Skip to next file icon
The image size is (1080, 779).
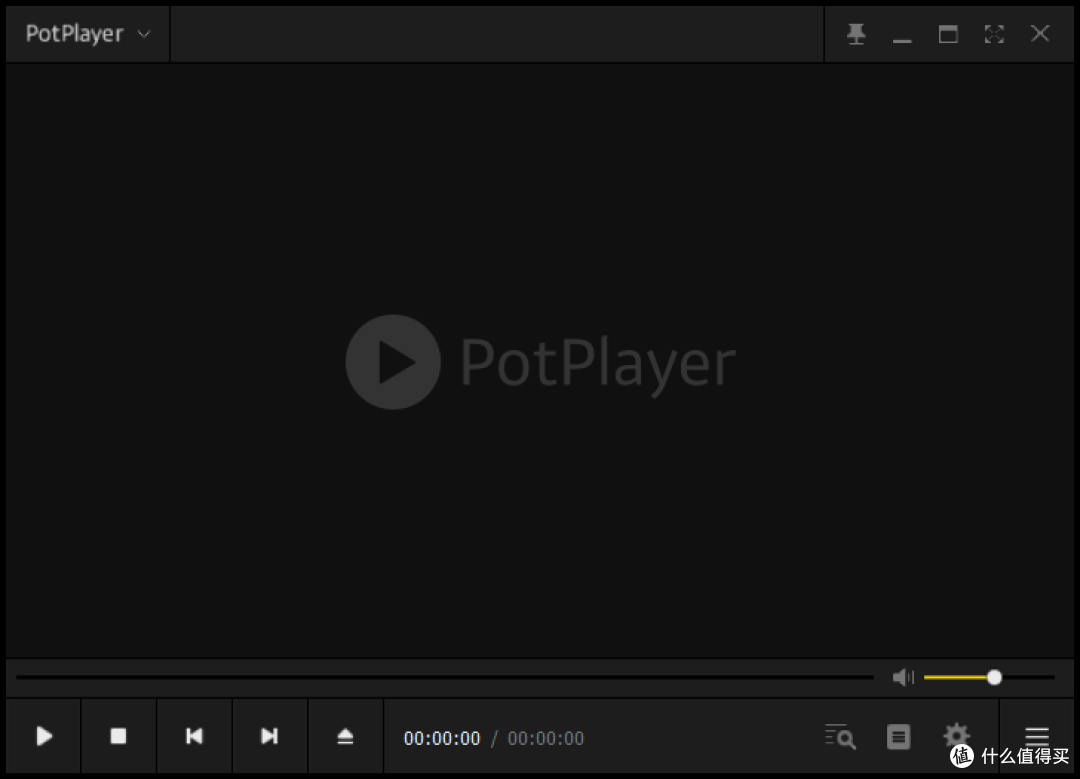(x=269, y=737)
